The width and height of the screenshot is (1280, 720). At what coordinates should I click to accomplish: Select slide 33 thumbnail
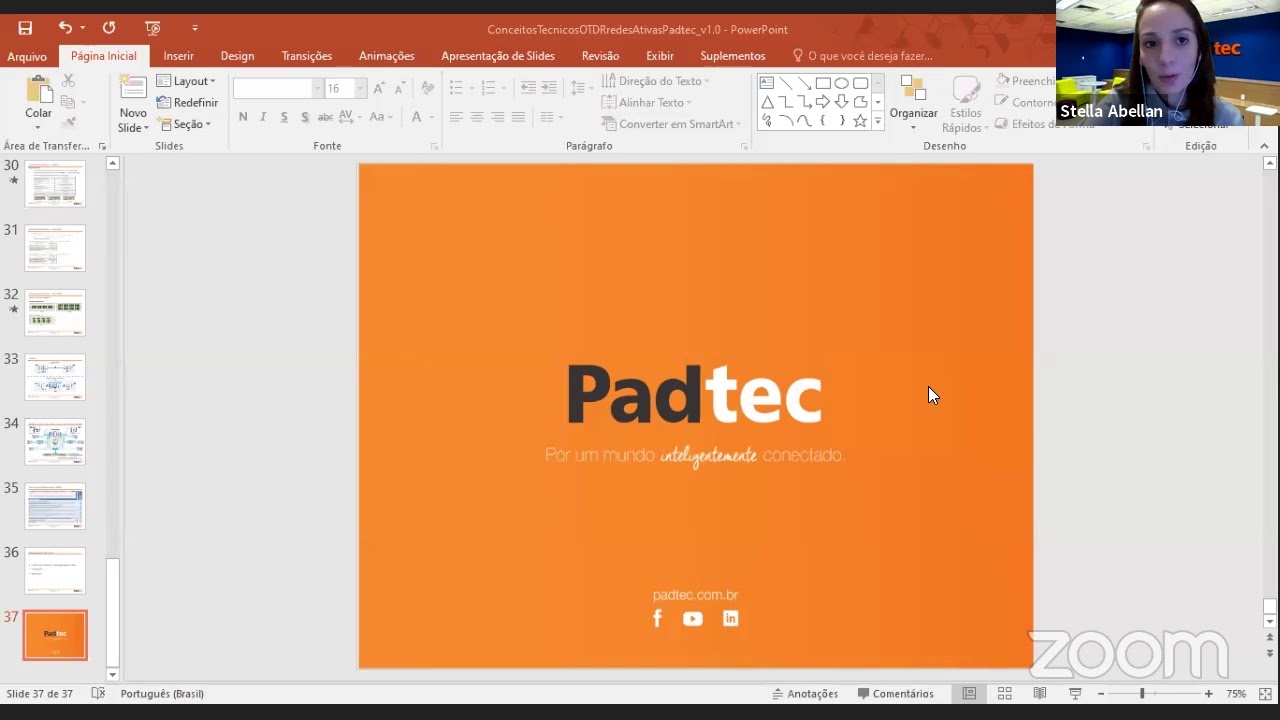tap(55, 377)
